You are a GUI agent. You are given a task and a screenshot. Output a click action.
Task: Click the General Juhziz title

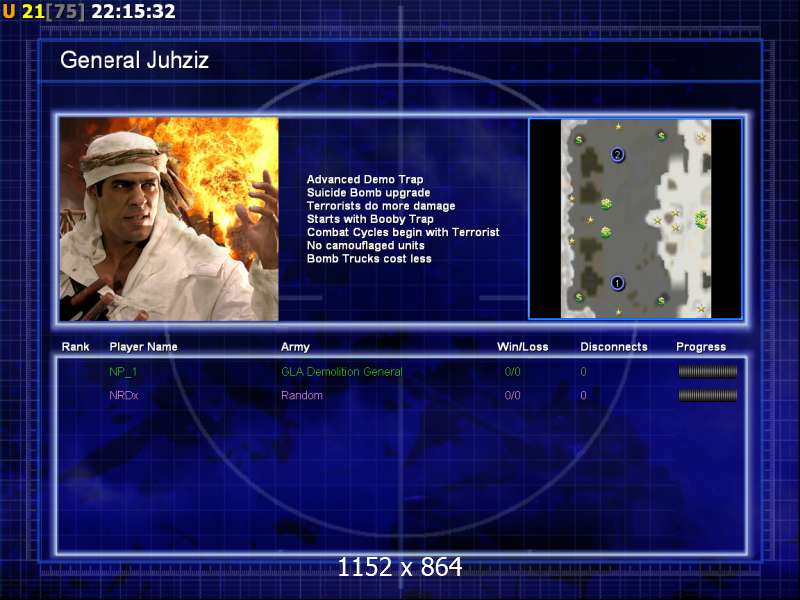click(x=135, y=60)
